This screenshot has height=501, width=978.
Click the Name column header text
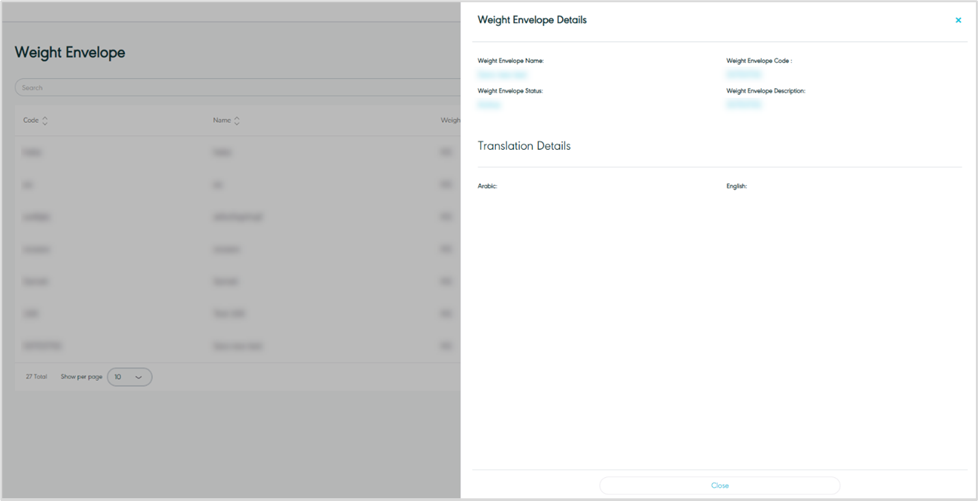[x=221, y=121]
